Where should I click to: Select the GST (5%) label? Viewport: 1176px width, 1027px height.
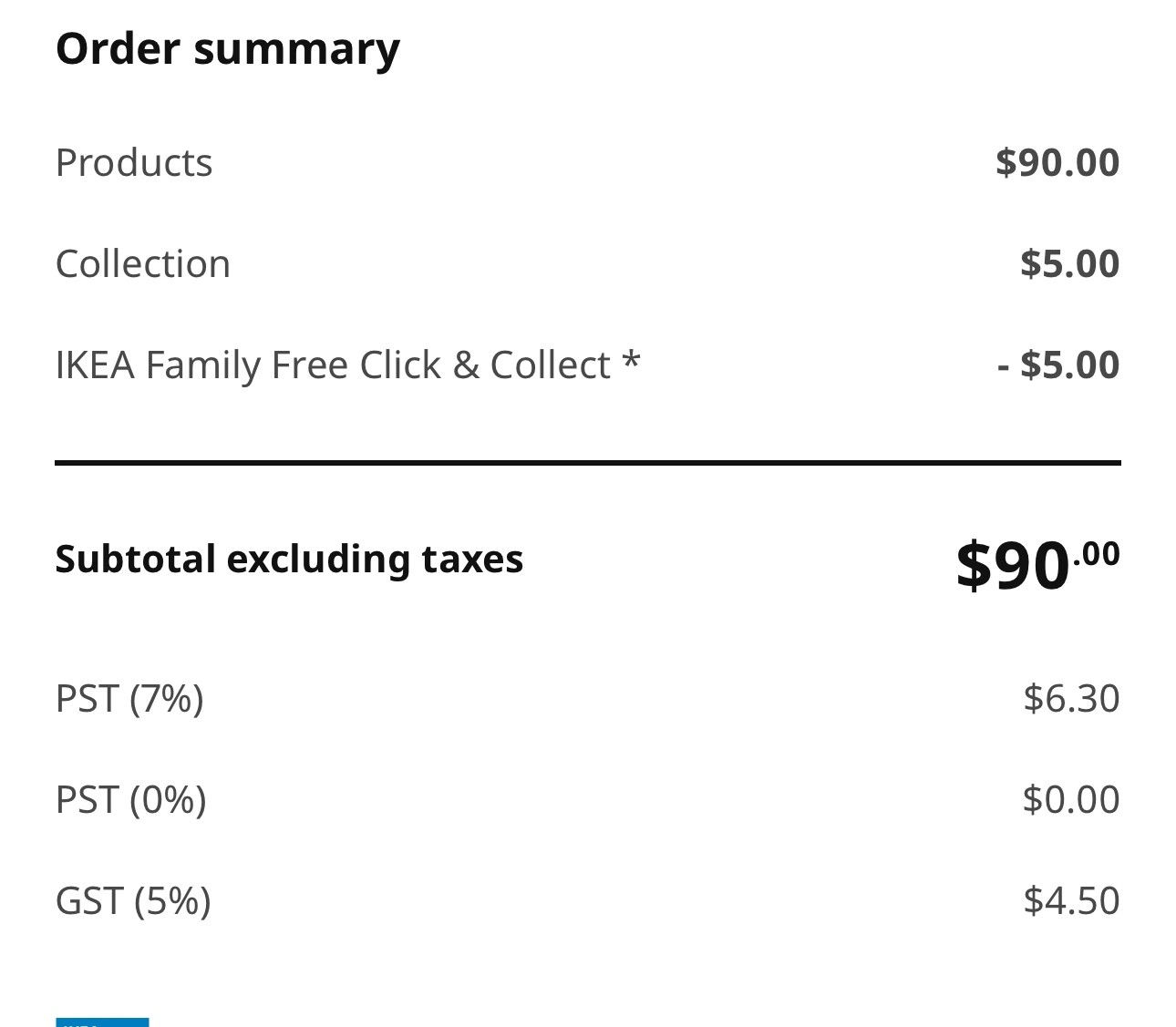133,901
